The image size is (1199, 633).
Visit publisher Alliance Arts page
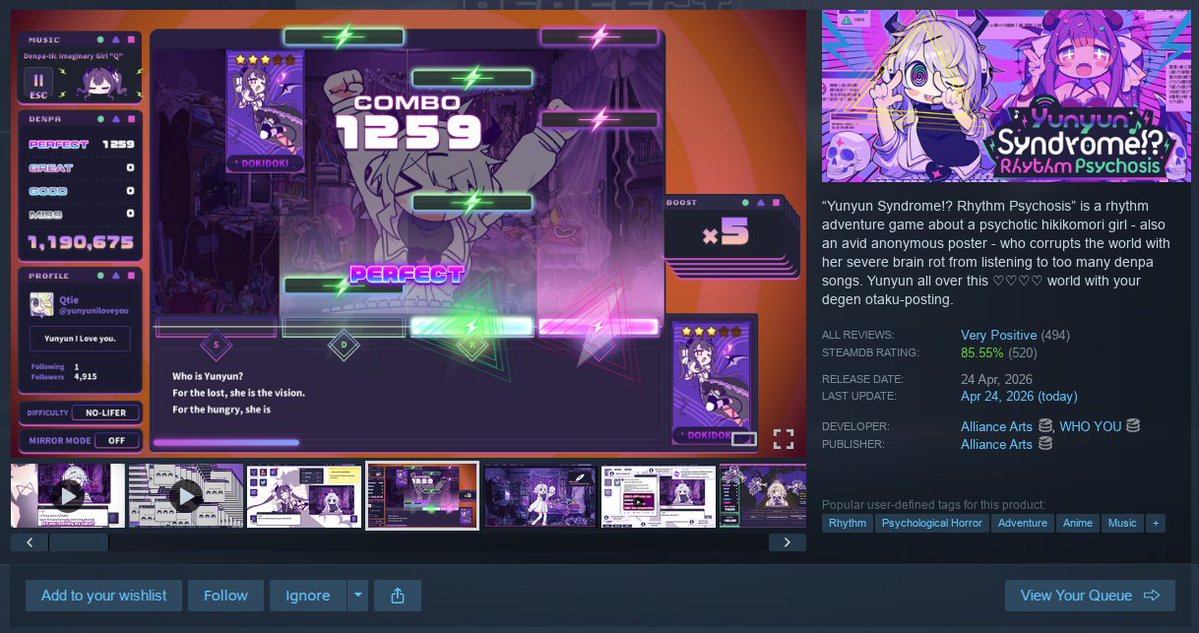pos(996,444)
